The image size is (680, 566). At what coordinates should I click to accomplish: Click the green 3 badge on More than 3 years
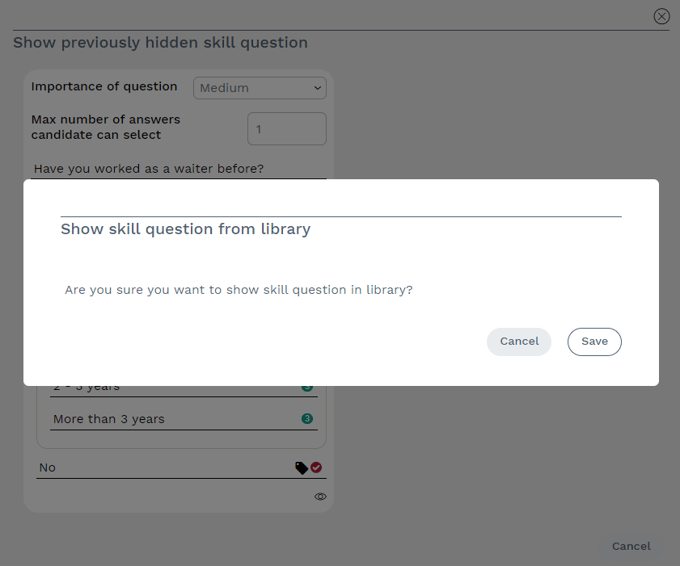click(307, 419)
